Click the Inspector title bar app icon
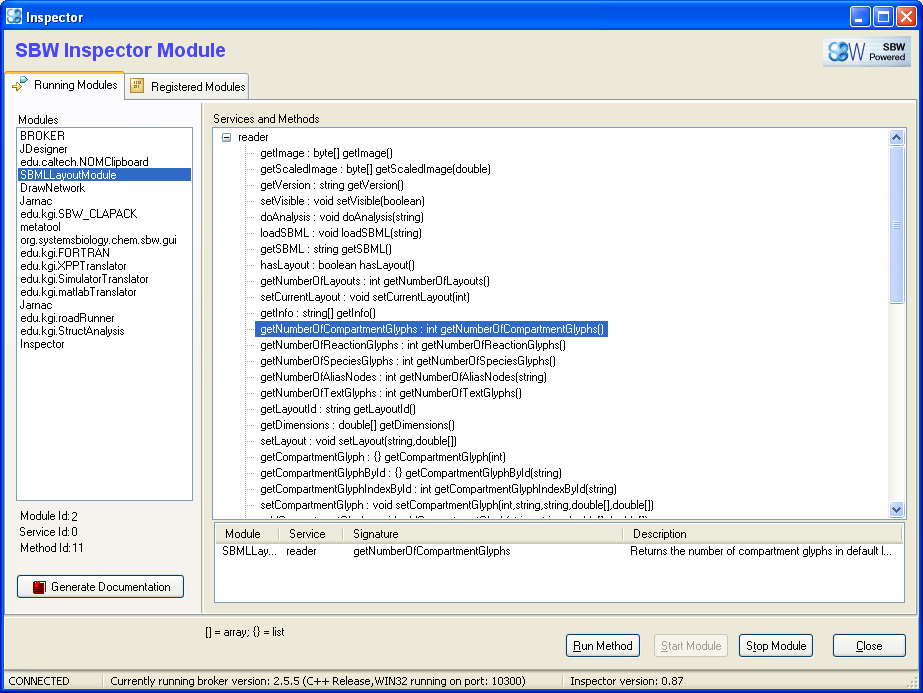Screen dimensions: 923x693 pos(14,16)
